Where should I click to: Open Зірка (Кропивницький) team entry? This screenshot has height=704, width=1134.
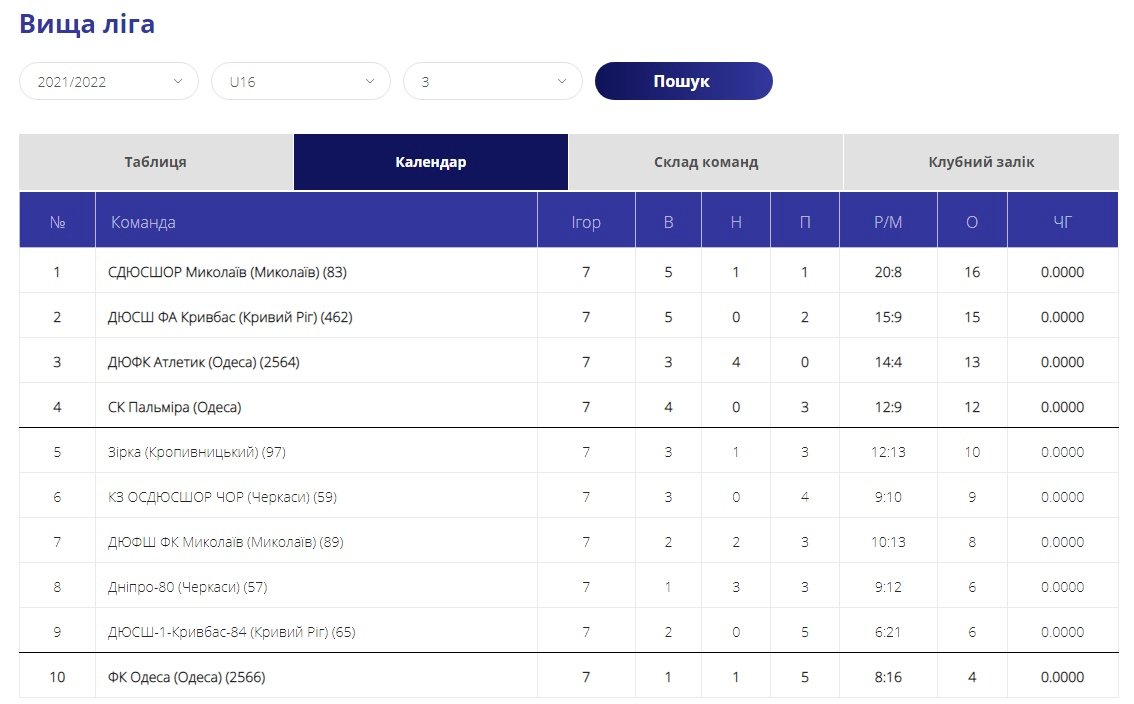click(x=197, y=452)
